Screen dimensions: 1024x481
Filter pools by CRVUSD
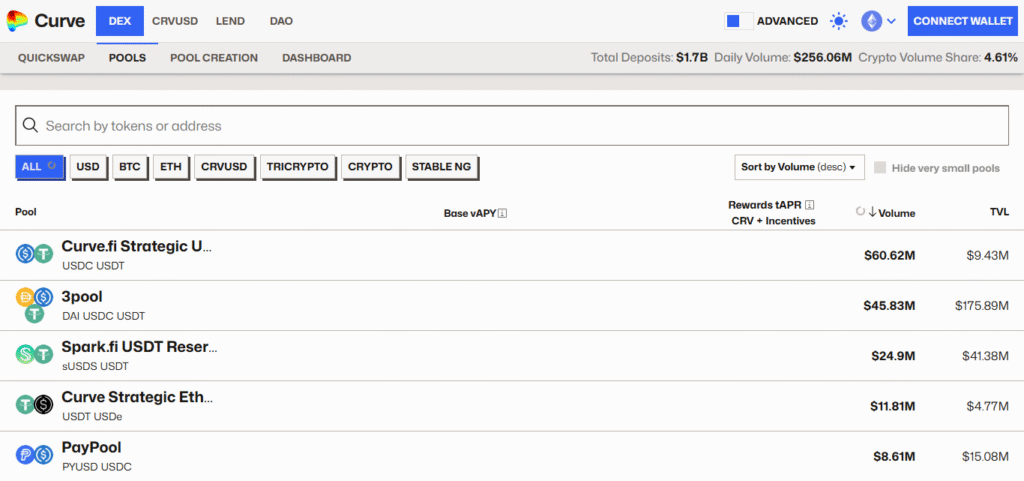(224, 166)
